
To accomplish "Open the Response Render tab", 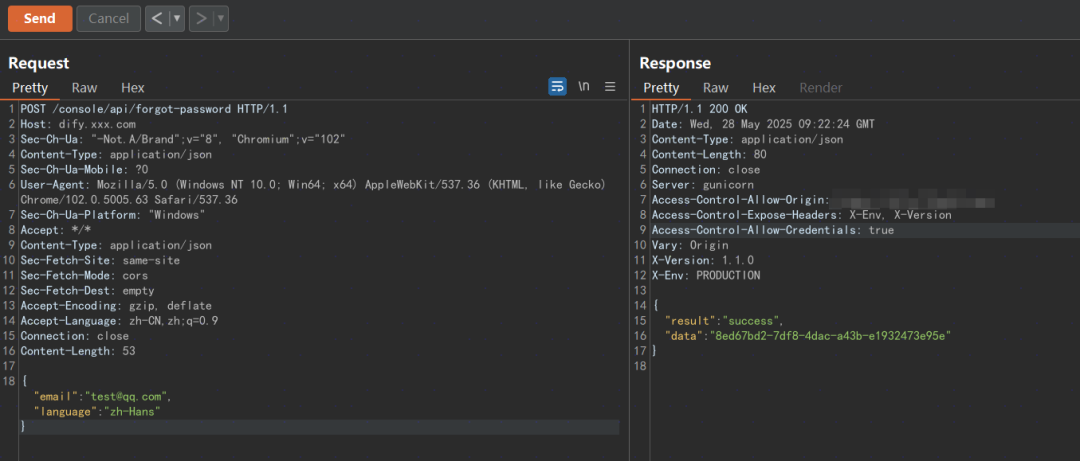I will pyautogui.click(x=821, y=88).
